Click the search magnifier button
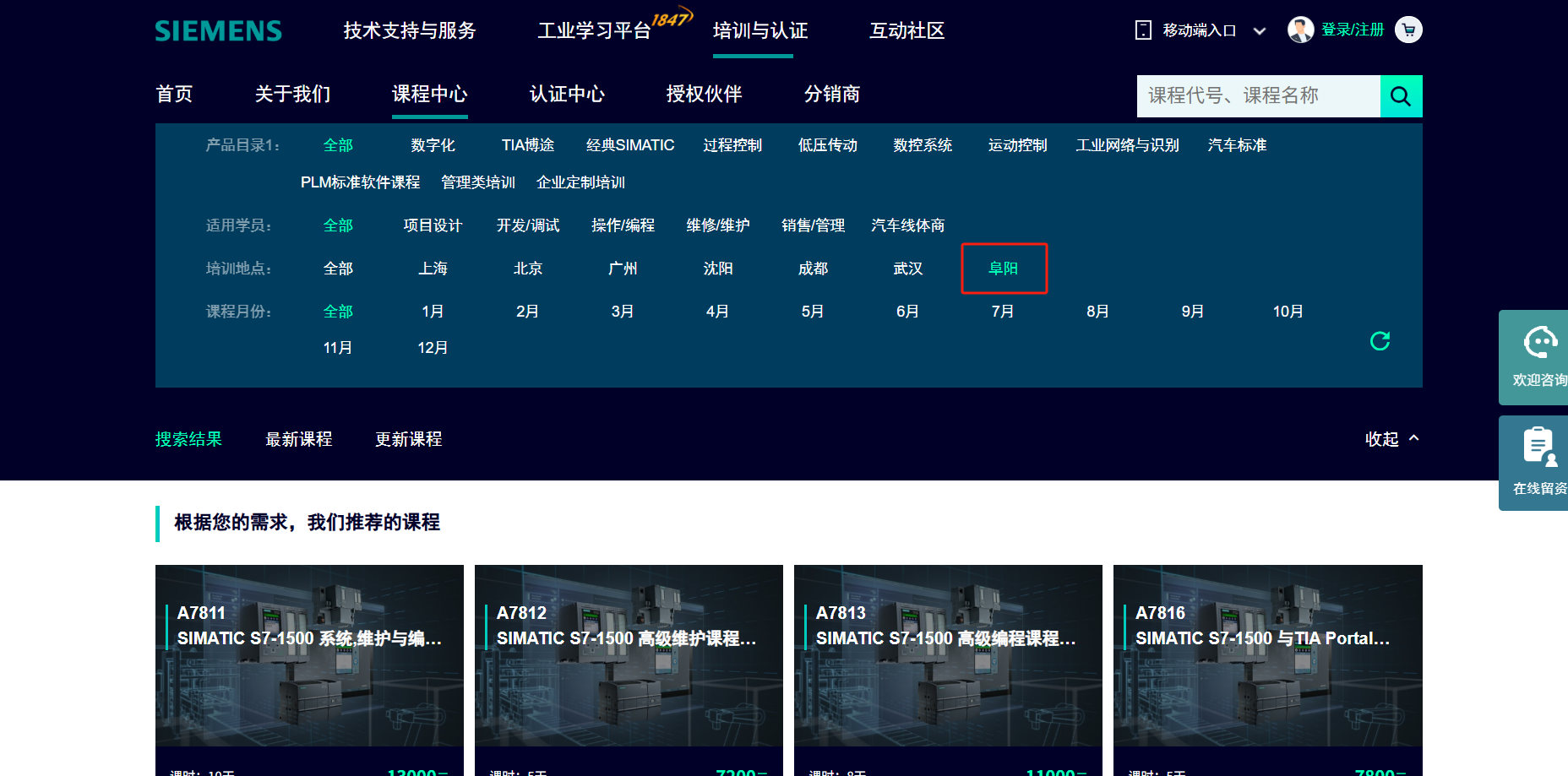 (x=1401, y=96)
